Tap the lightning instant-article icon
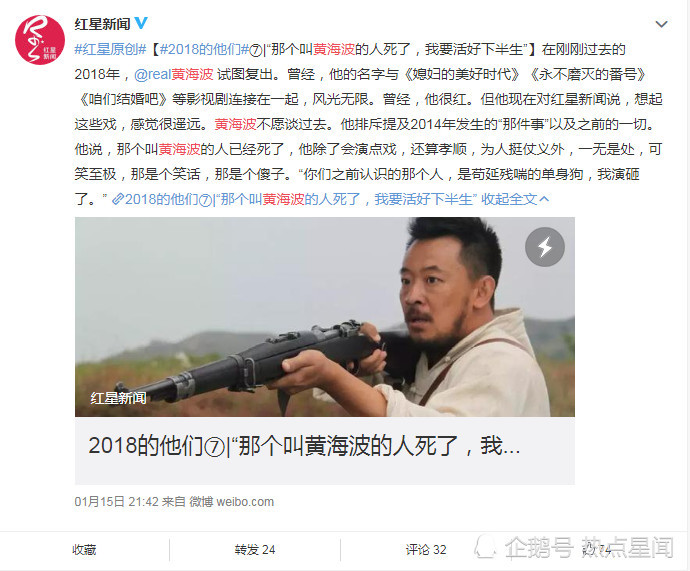Image resolution: width=690 pixels, height=571 pixels. [x=545, y=247]
